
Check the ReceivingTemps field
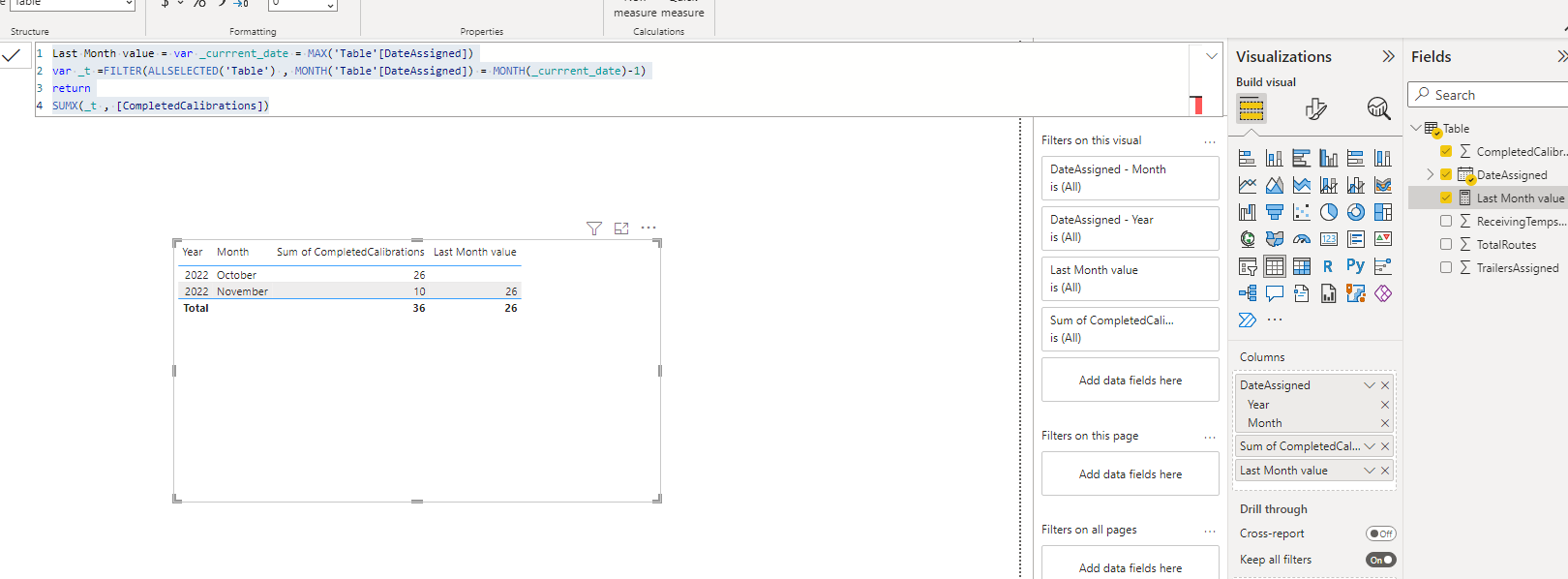pos(1446,221)
